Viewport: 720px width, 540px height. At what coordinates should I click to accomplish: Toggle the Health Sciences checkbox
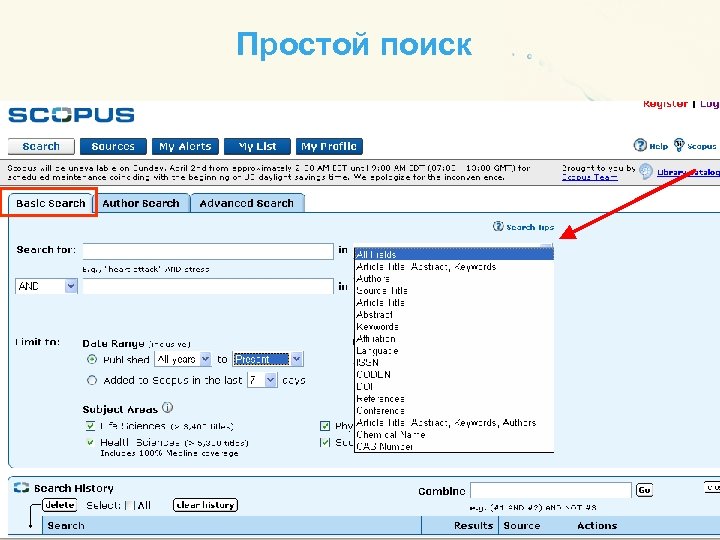click(x=90, y=442)
